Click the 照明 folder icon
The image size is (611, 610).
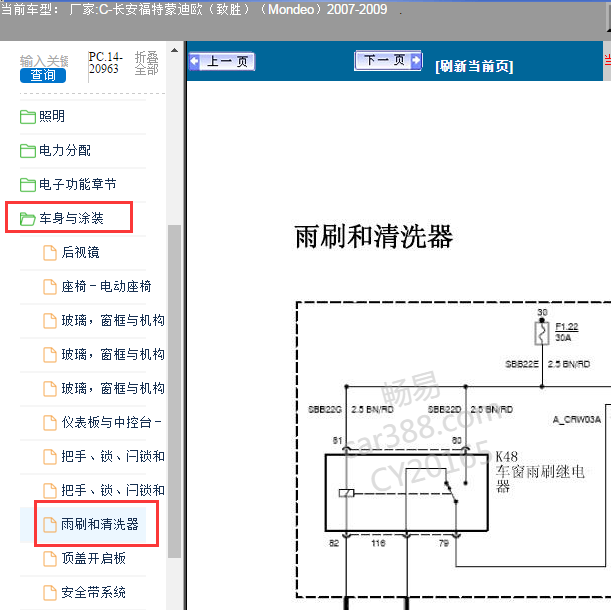(x=28, y=117)
